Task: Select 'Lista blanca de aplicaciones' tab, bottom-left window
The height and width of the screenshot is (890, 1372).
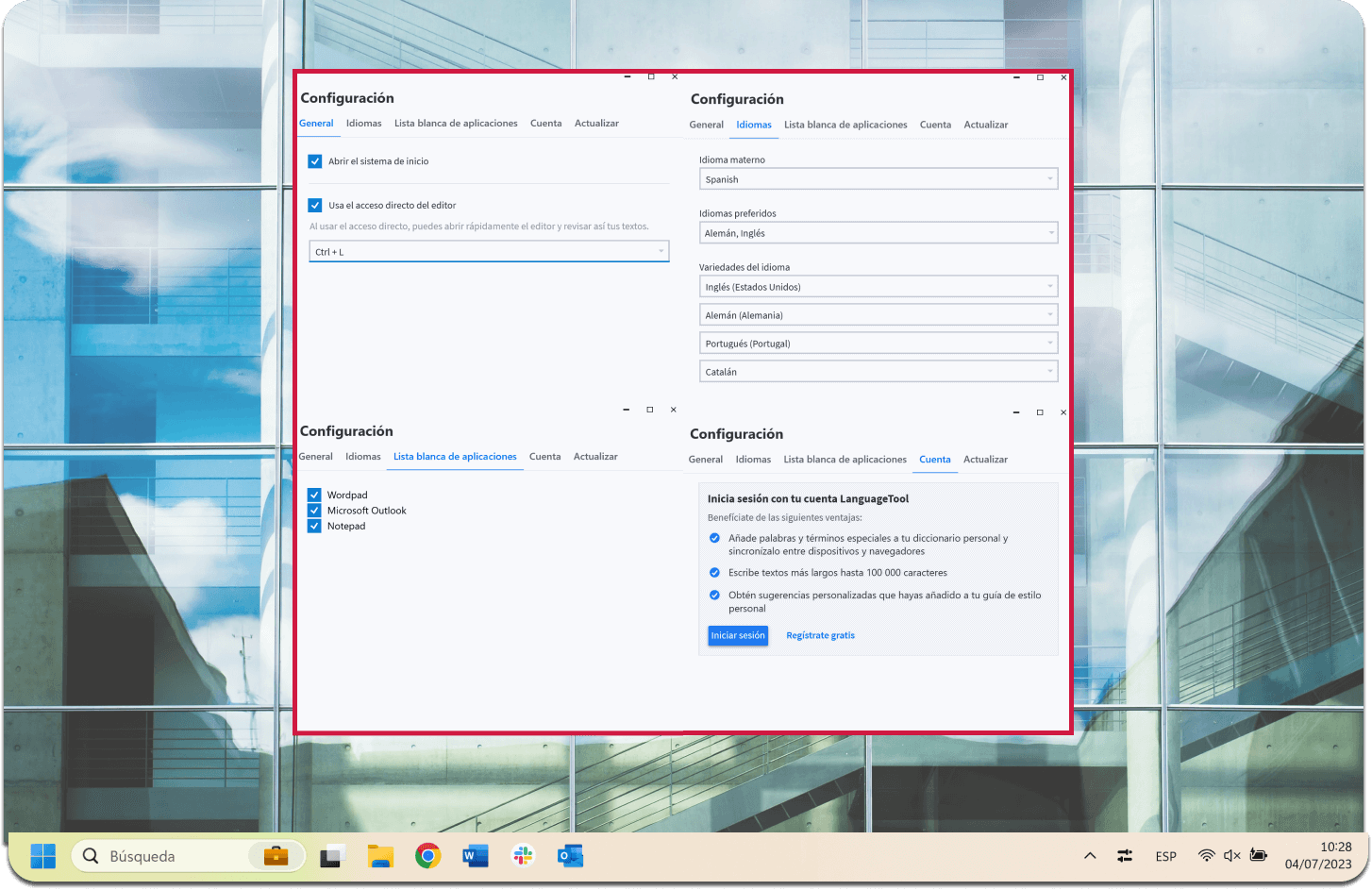Action: click(455, 457)
